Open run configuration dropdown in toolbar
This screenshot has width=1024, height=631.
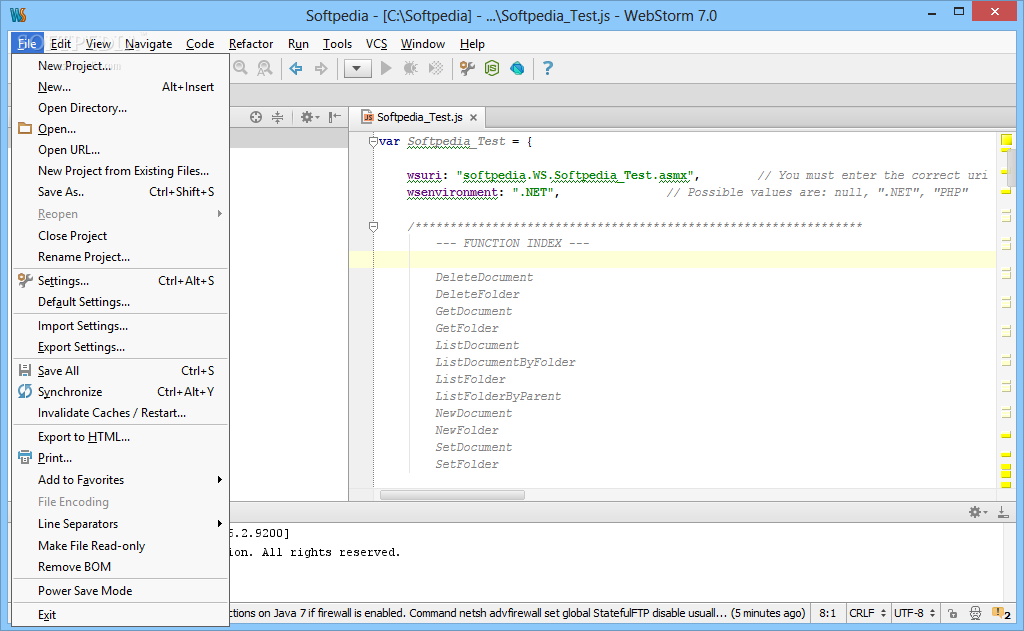(357, 68)
